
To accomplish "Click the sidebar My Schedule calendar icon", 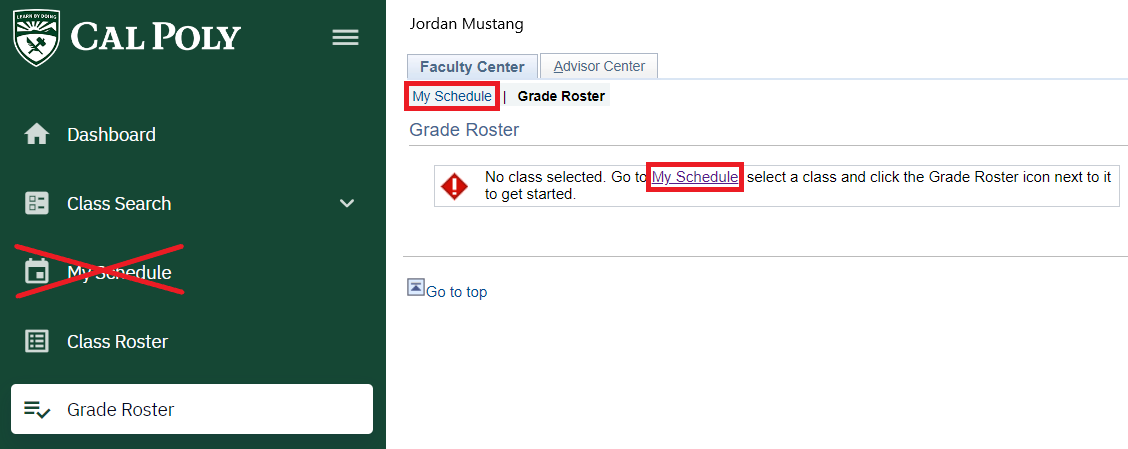I will (x=37, y=272).
